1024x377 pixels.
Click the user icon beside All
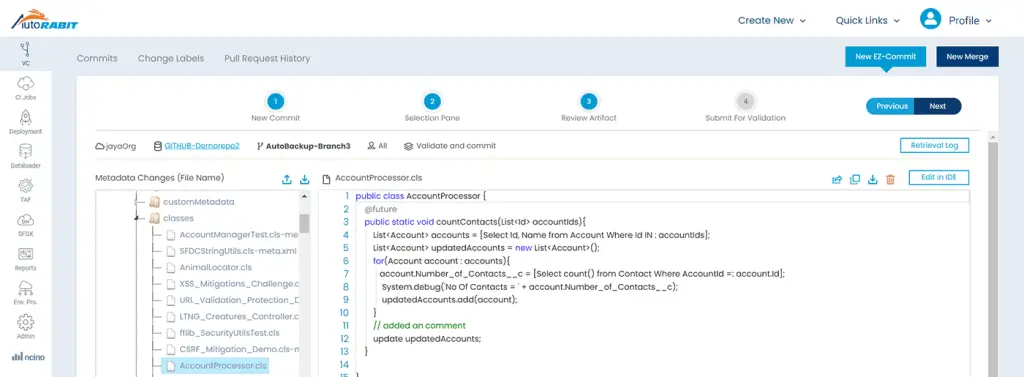click(372, 146)
